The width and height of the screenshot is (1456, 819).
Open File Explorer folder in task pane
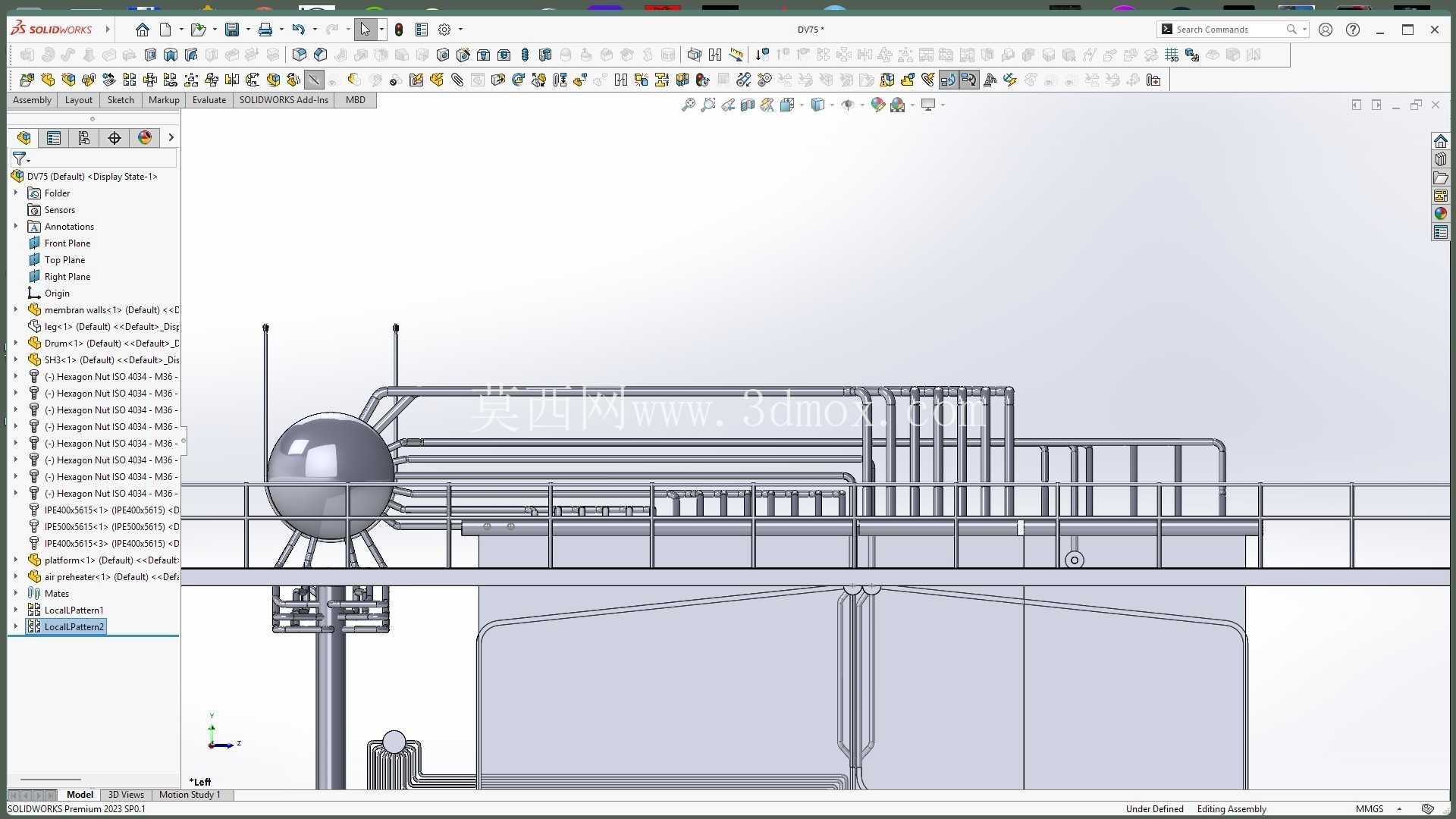(x=1440, y=177)
